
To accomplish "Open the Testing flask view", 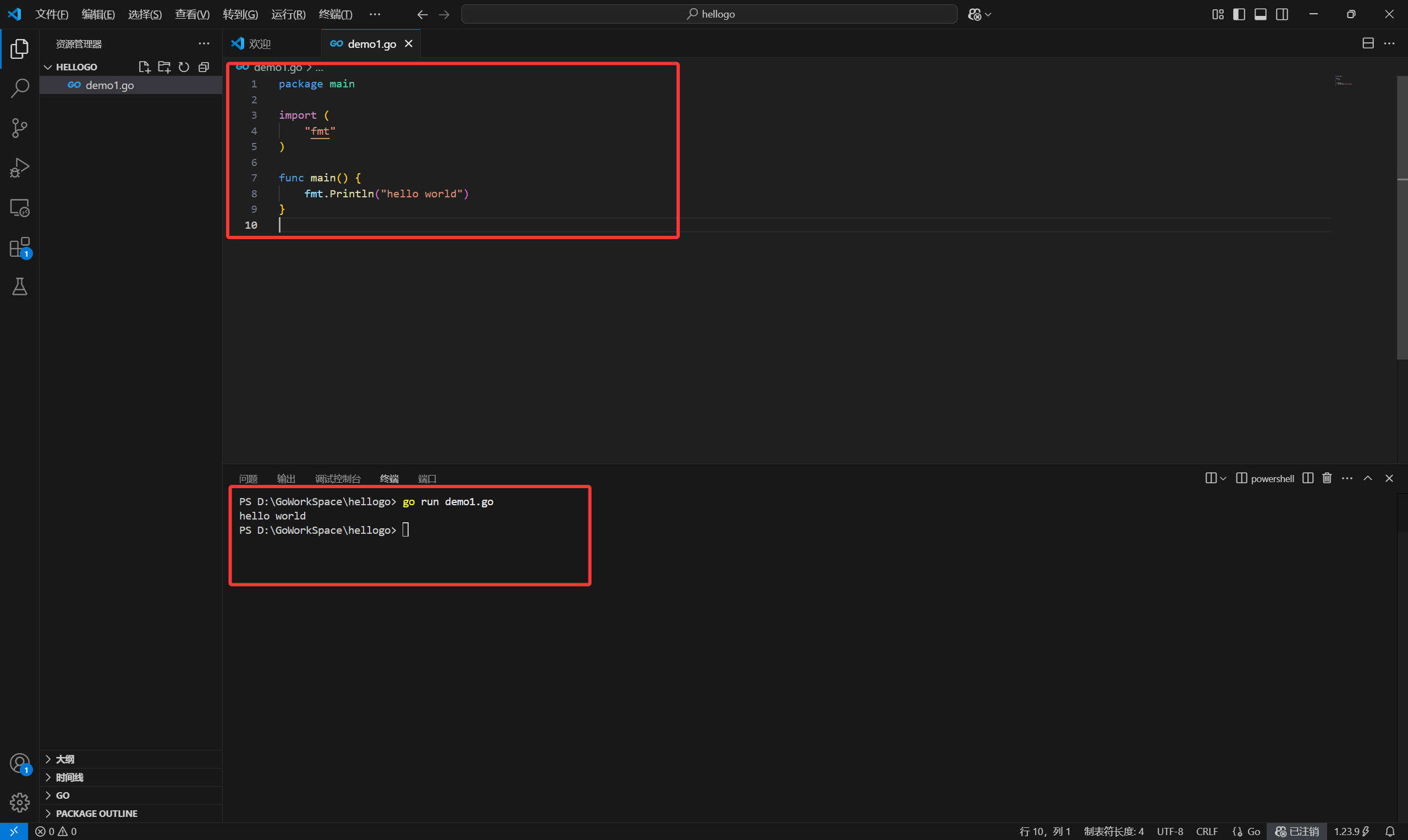I will (x=20, y=287).
